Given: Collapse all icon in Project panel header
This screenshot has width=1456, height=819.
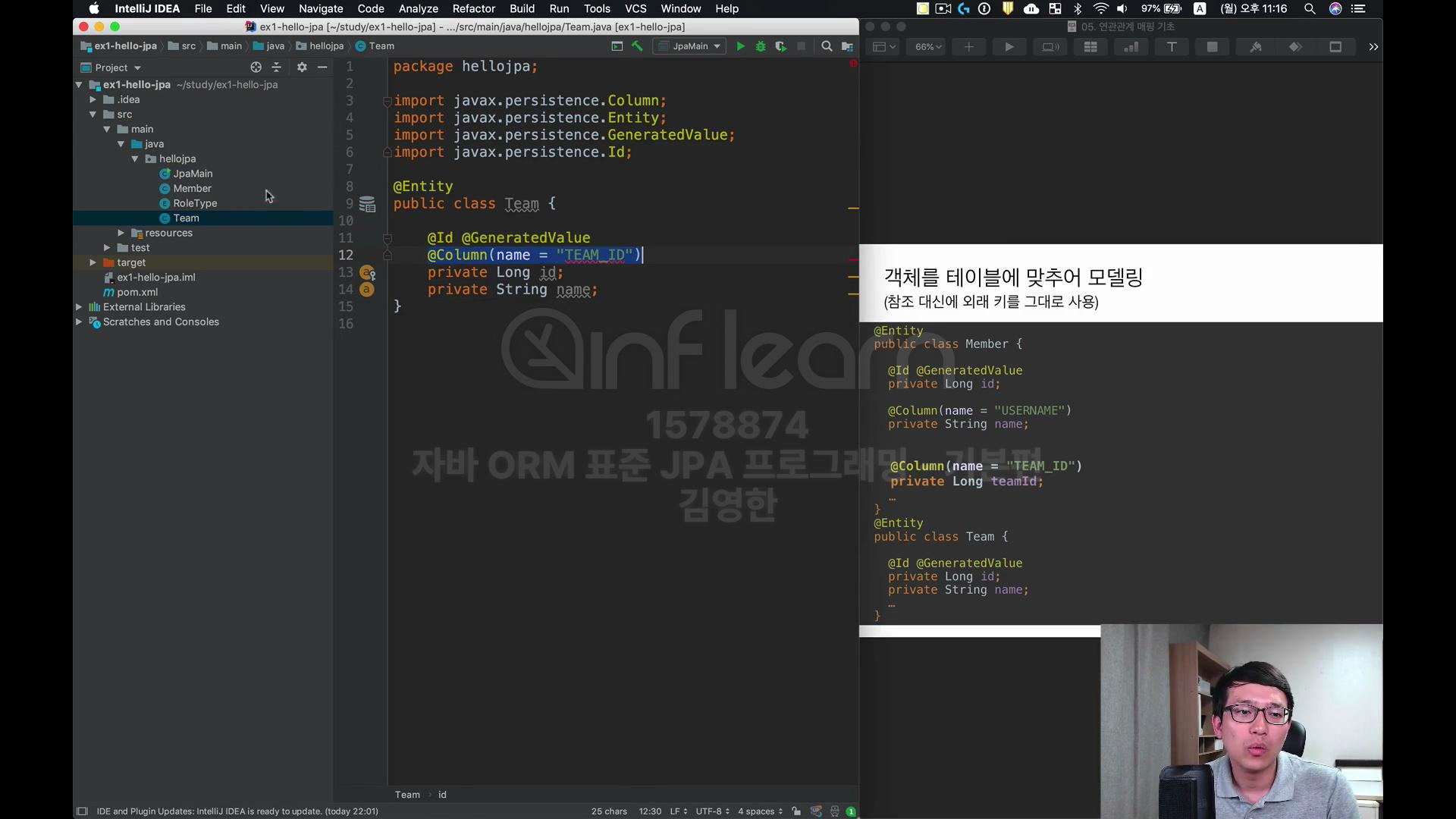Looking at the screenshot, I should coord(277,67).
